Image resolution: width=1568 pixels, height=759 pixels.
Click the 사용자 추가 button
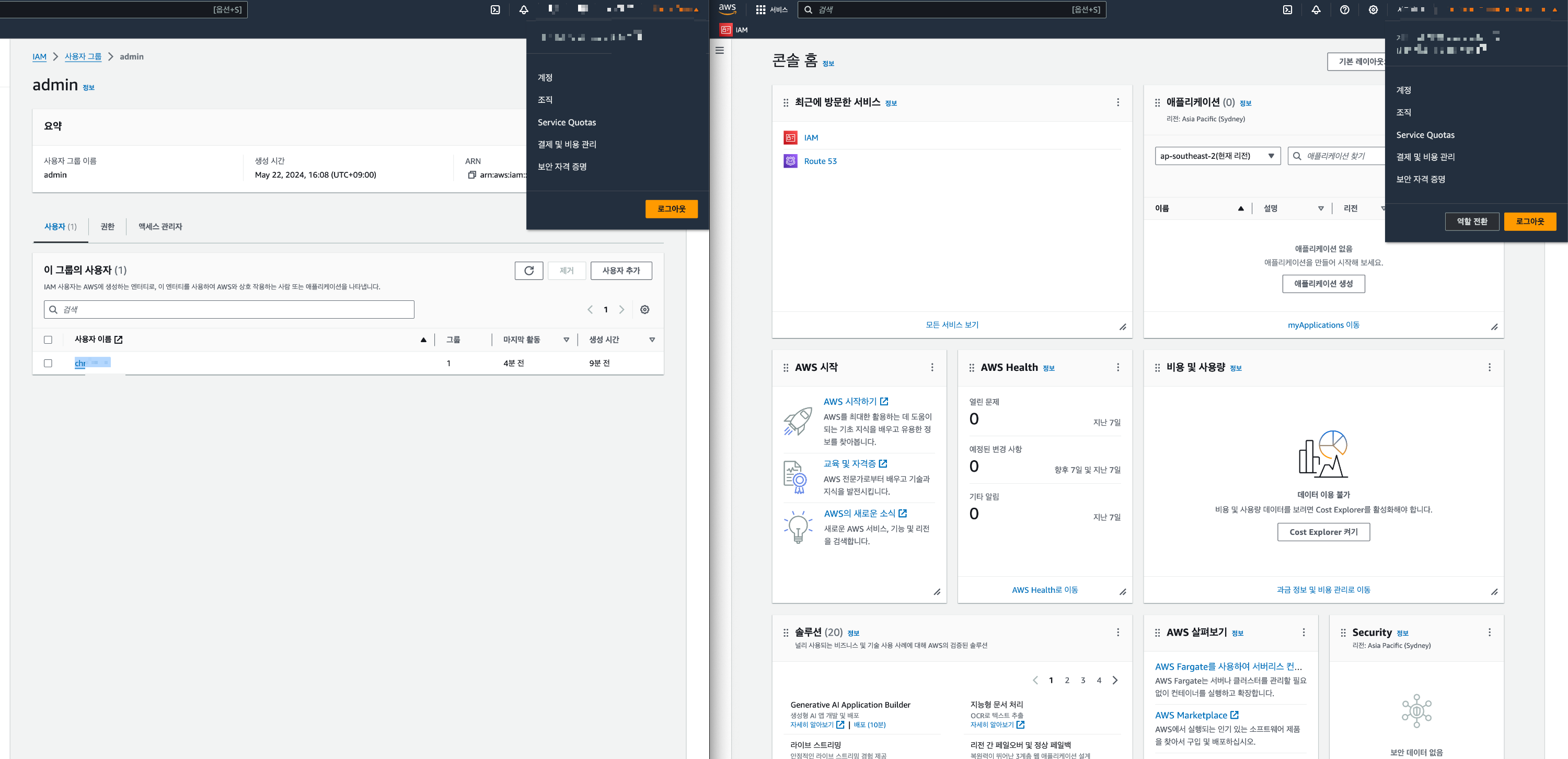pyautogui.click(x=621, y=271)
